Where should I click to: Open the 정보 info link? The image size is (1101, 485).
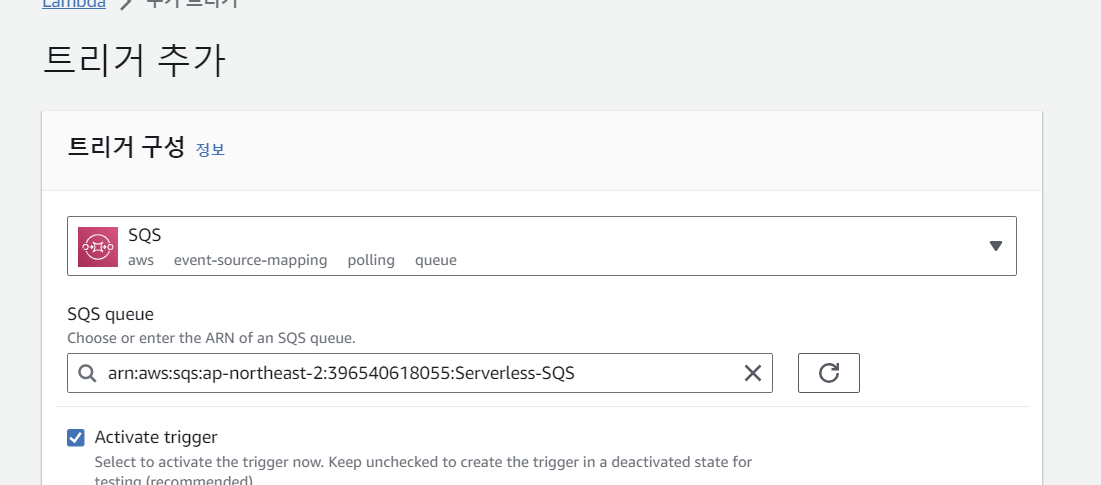pyautogui.click(x=210, y=150)
